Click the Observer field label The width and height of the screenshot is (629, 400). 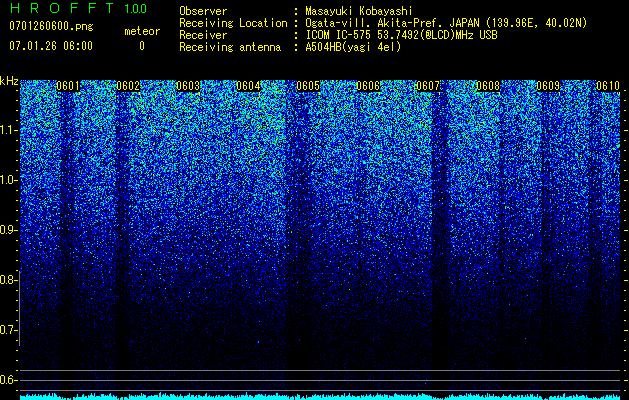tap(203, 11)
